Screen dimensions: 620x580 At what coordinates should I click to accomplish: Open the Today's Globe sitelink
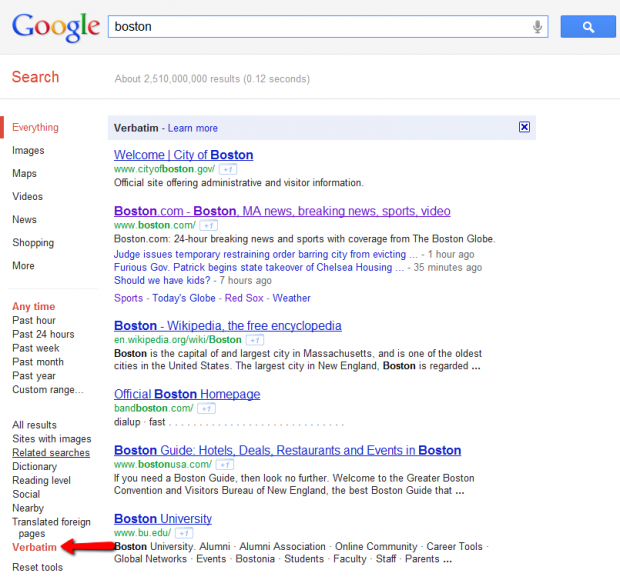[x=184, y=298]
